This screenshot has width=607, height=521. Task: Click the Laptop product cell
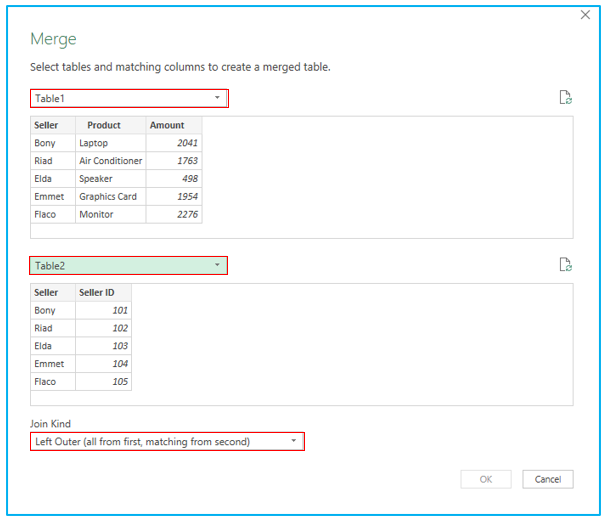[111, 143]
